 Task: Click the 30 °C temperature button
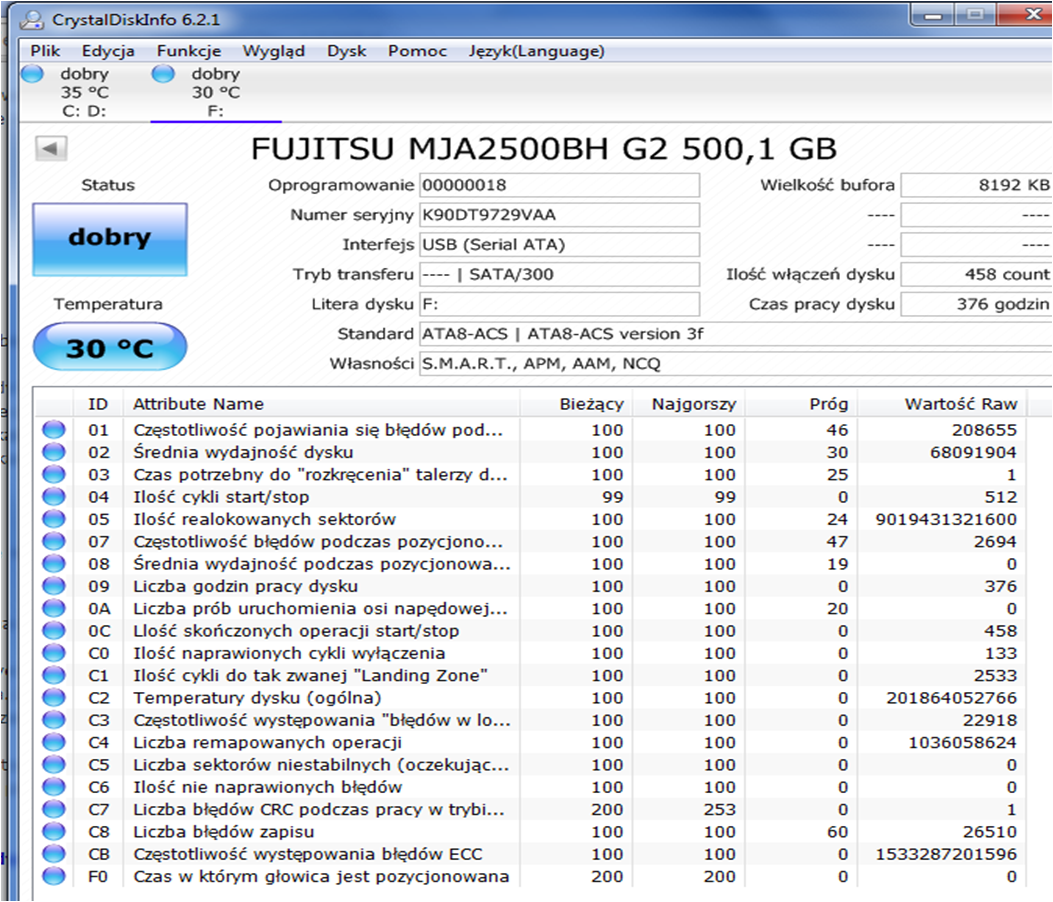click(109, 347)
